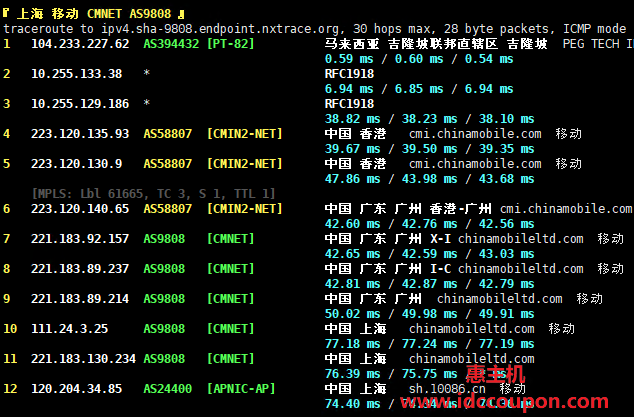Click latency value 38.82 ms

[353, 119]
